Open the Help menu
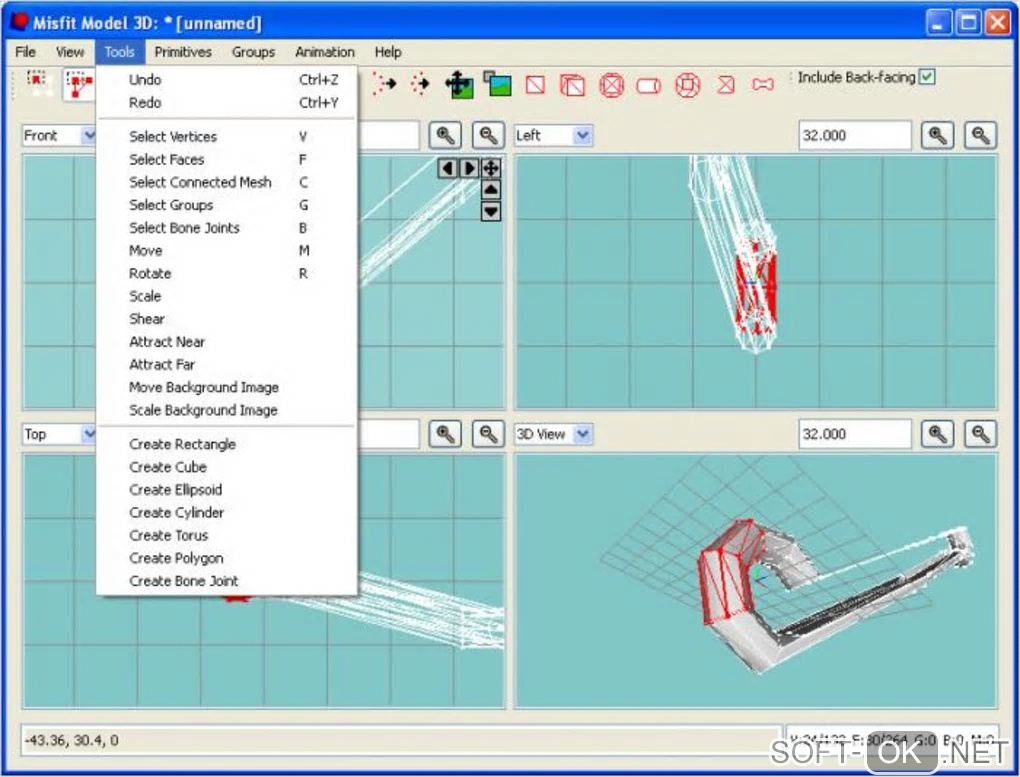1020x777 pixels. [388, 52]
